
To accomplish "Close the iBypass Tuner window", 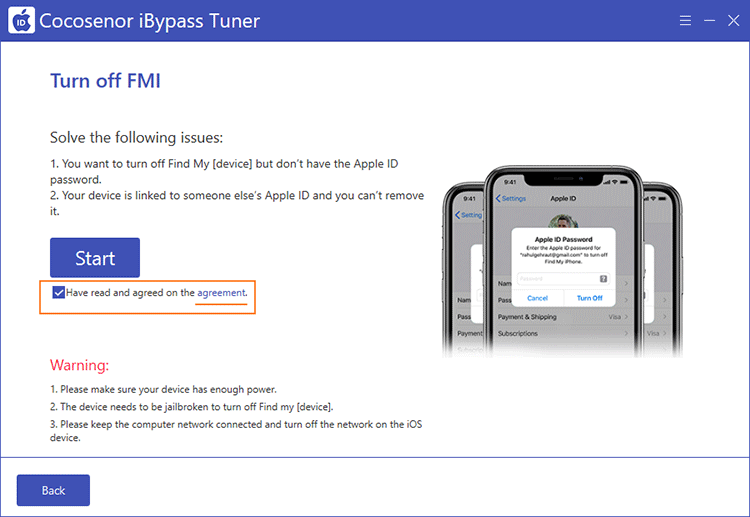I will 733,21.
